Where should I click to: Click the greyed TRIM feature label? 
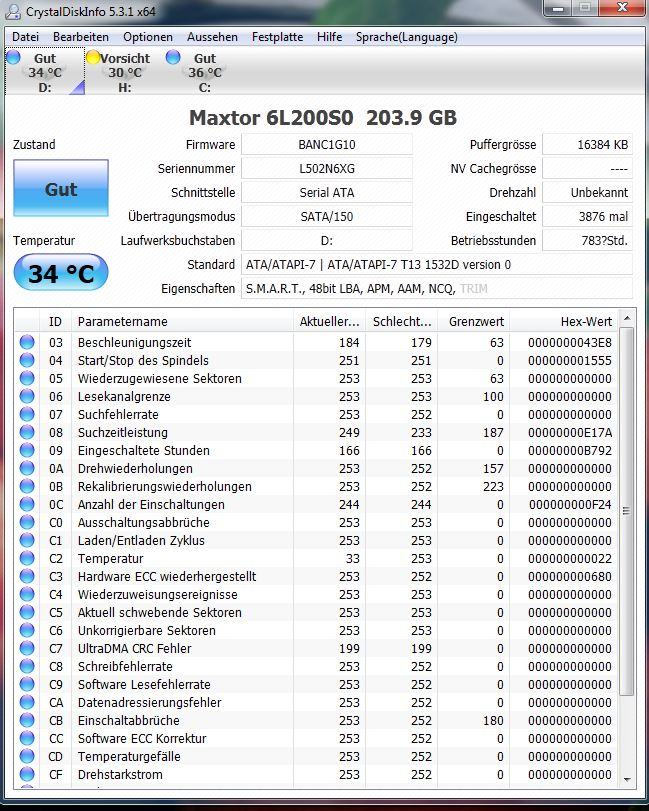click(474, 289)
